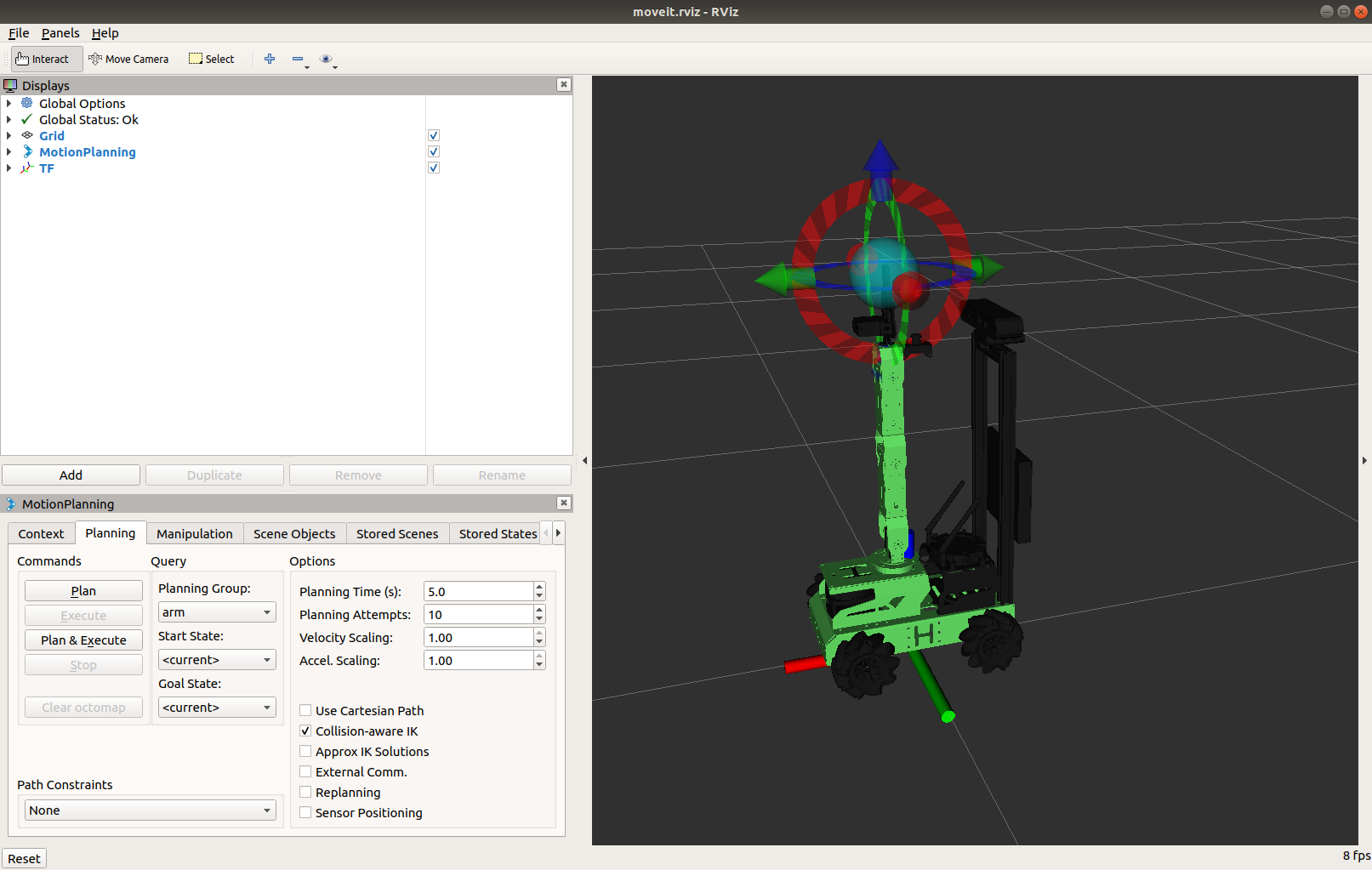Expand the Global Options tree item
Screen dimensions: 1372x870
9,103
